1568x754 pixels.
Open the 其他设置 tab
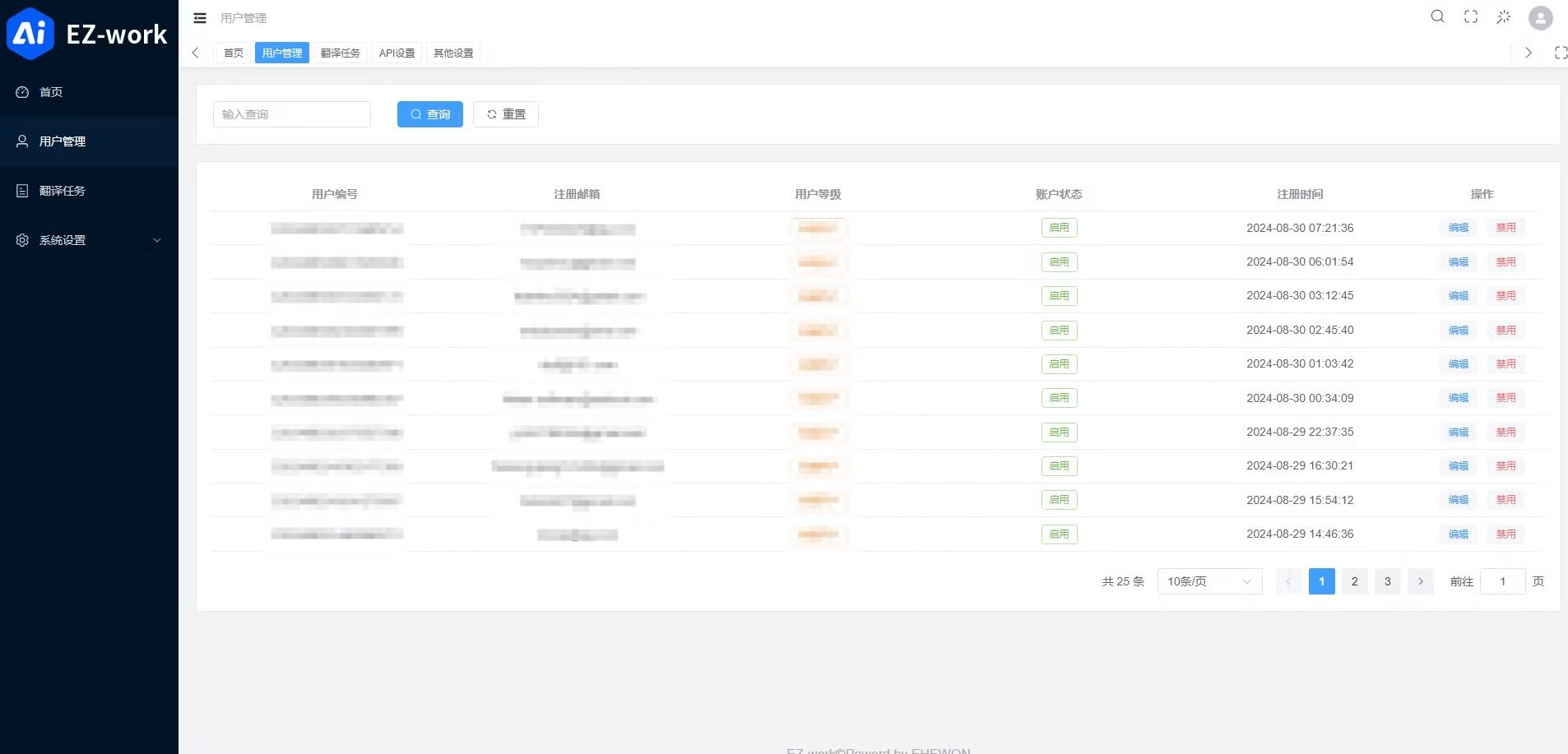(452, 52)
